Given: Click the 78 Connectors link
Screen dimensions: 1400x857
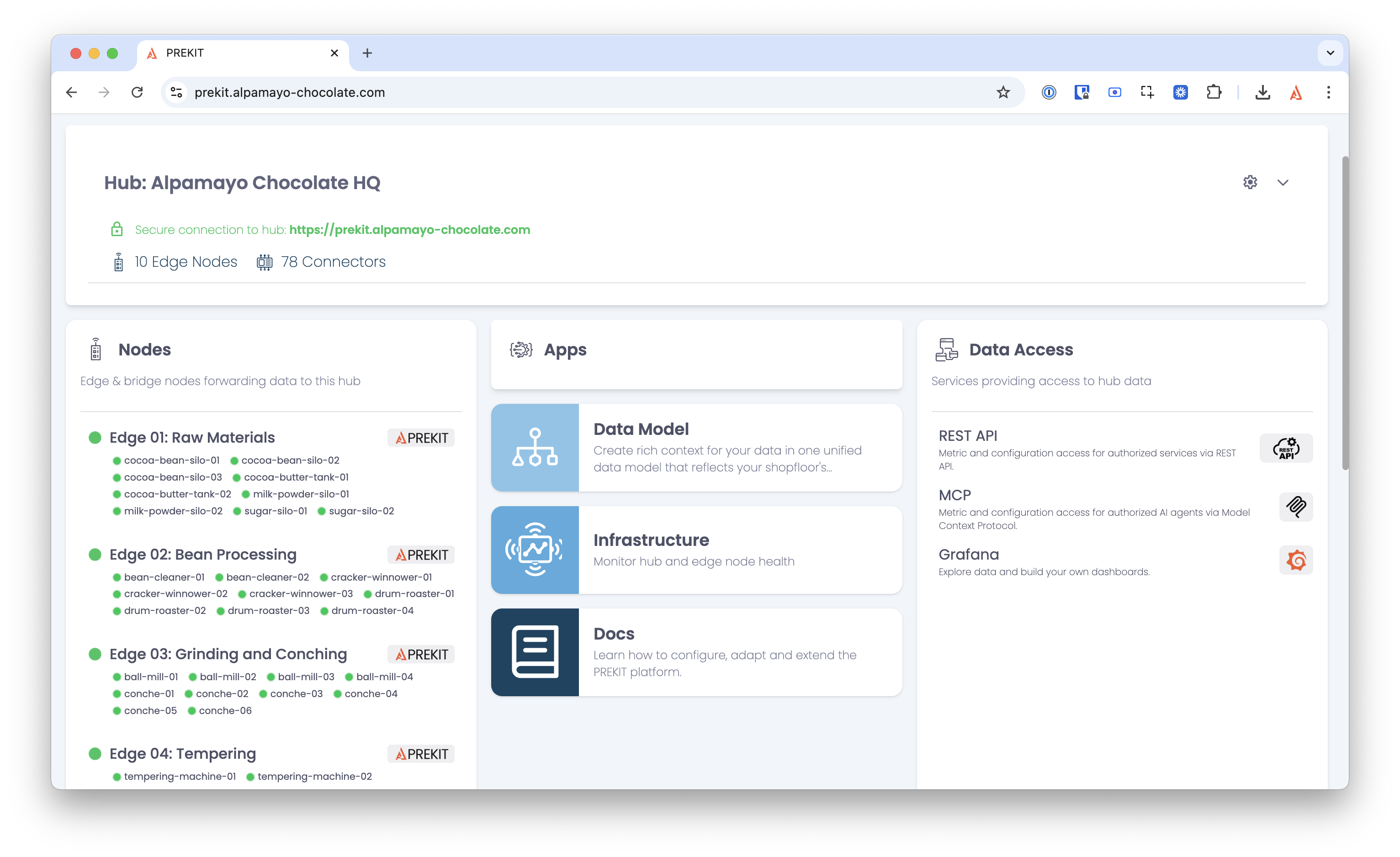Looking at the screenshot, I should click(x=333, y=261).
